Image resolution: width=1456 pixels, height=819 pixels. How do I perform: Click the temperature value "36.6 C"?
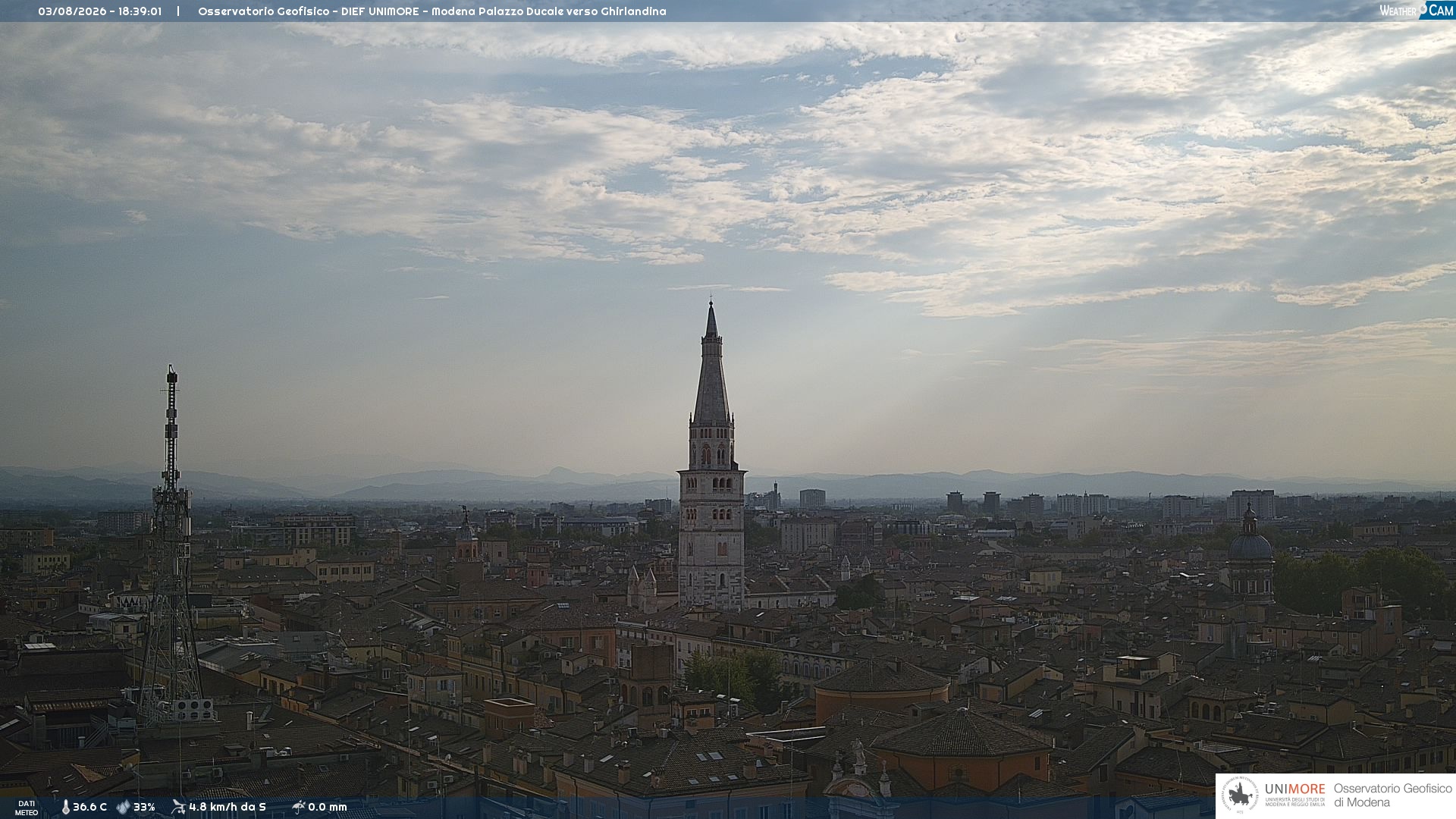click(89, 807)
